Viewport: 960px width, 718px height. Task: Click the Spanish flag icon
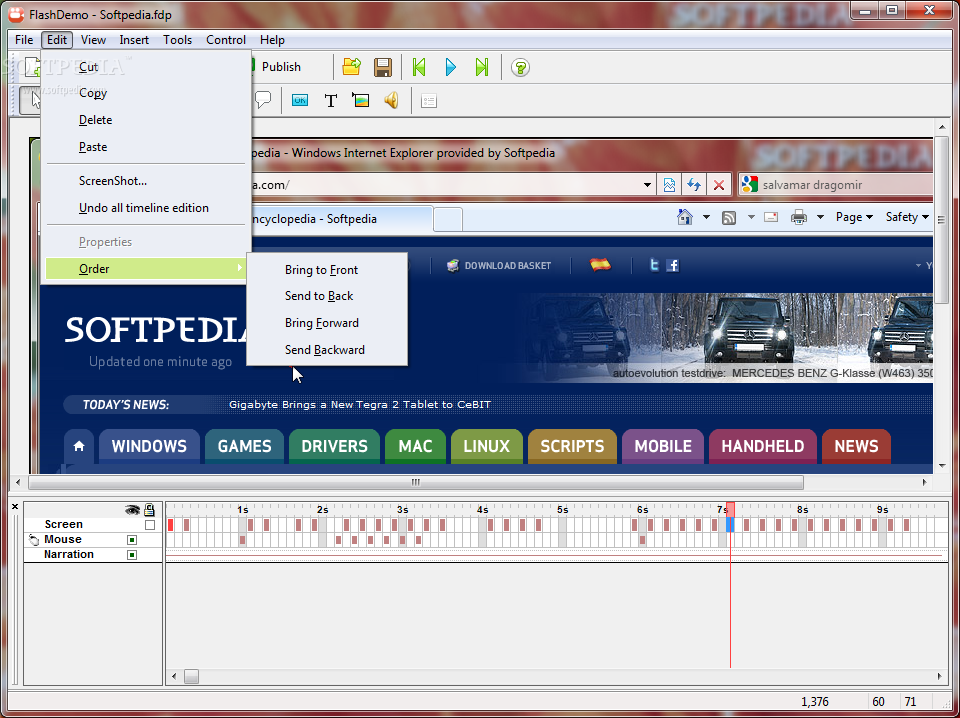pyautogui.click(x=600, y=264)
